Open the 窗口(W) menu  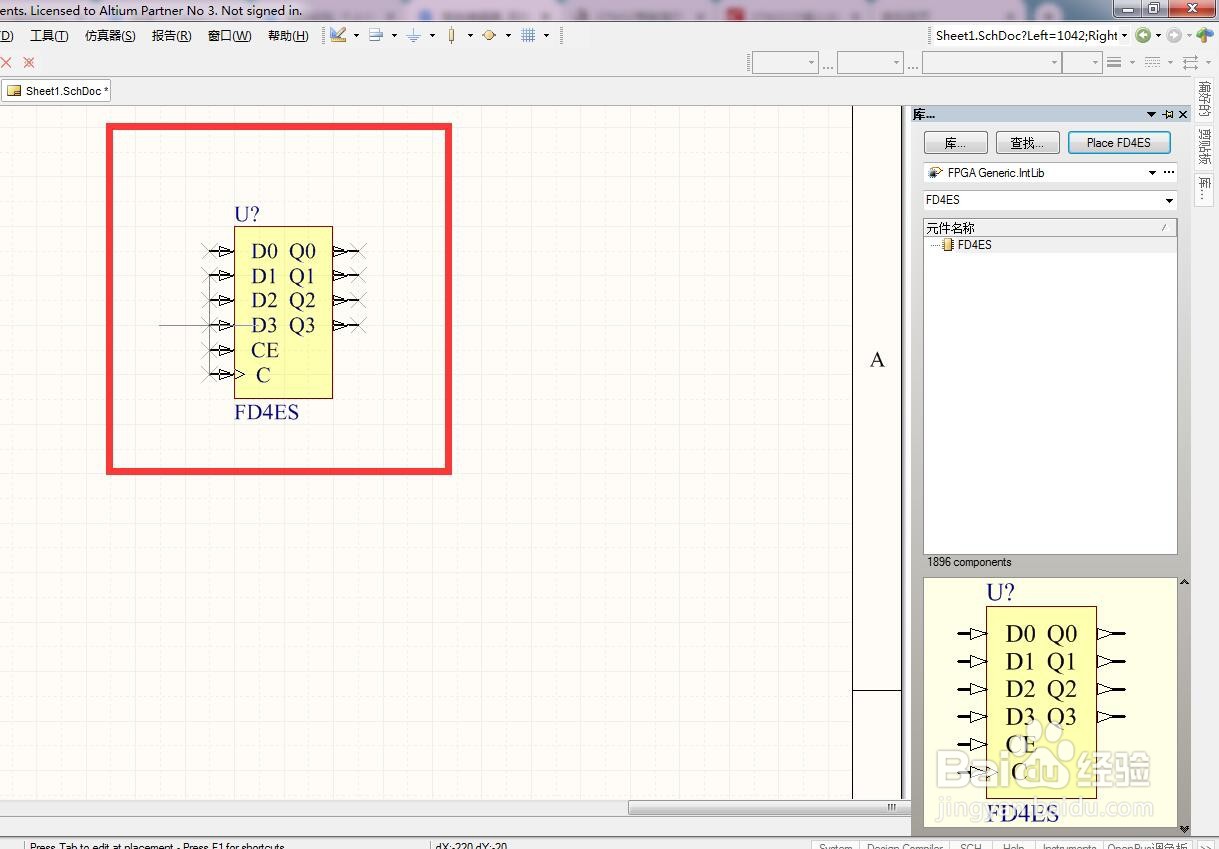pyautogui.click(x=229, y=35)
